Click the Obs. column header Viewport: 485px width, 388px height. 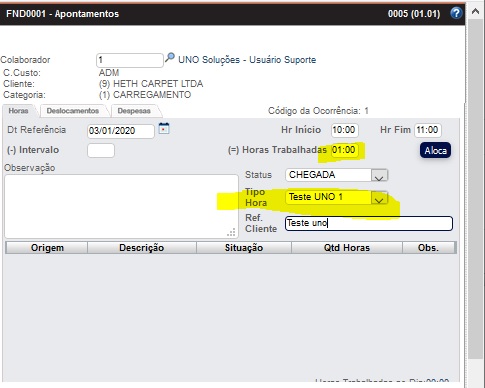[429, 248]
